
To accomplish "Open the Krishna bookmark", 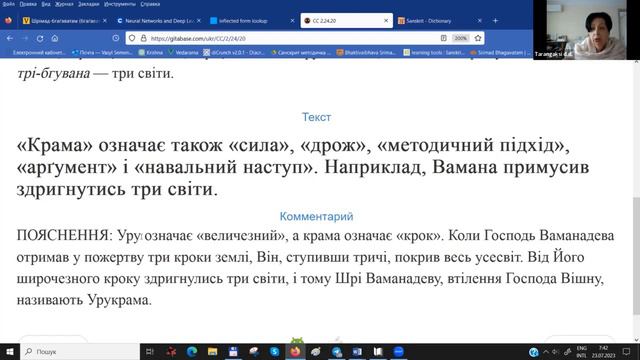I will point(151,52).
